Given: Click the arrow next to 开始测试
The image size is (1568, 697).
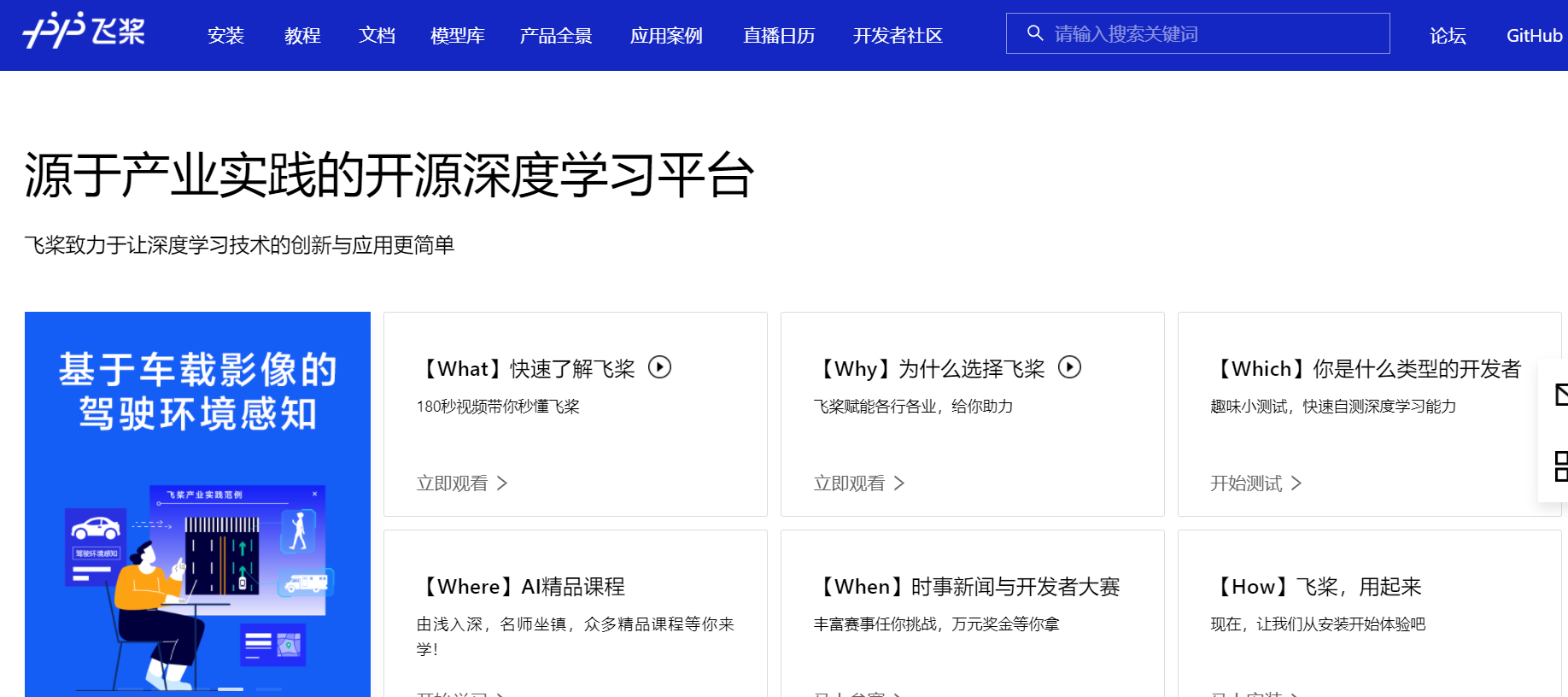Looking at the screenshot, I should pos(1296,483).
